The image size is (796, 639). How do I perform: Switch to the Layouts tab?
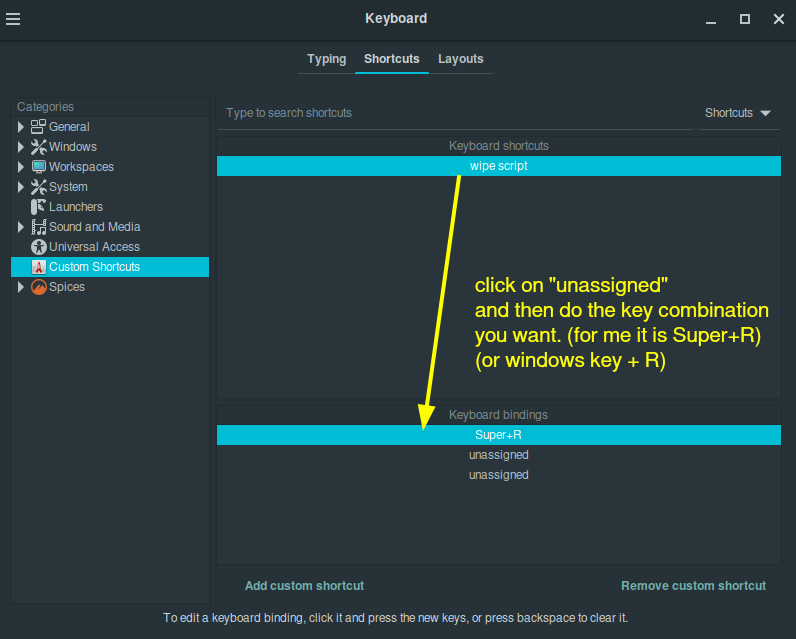click(x=460, y=59)
